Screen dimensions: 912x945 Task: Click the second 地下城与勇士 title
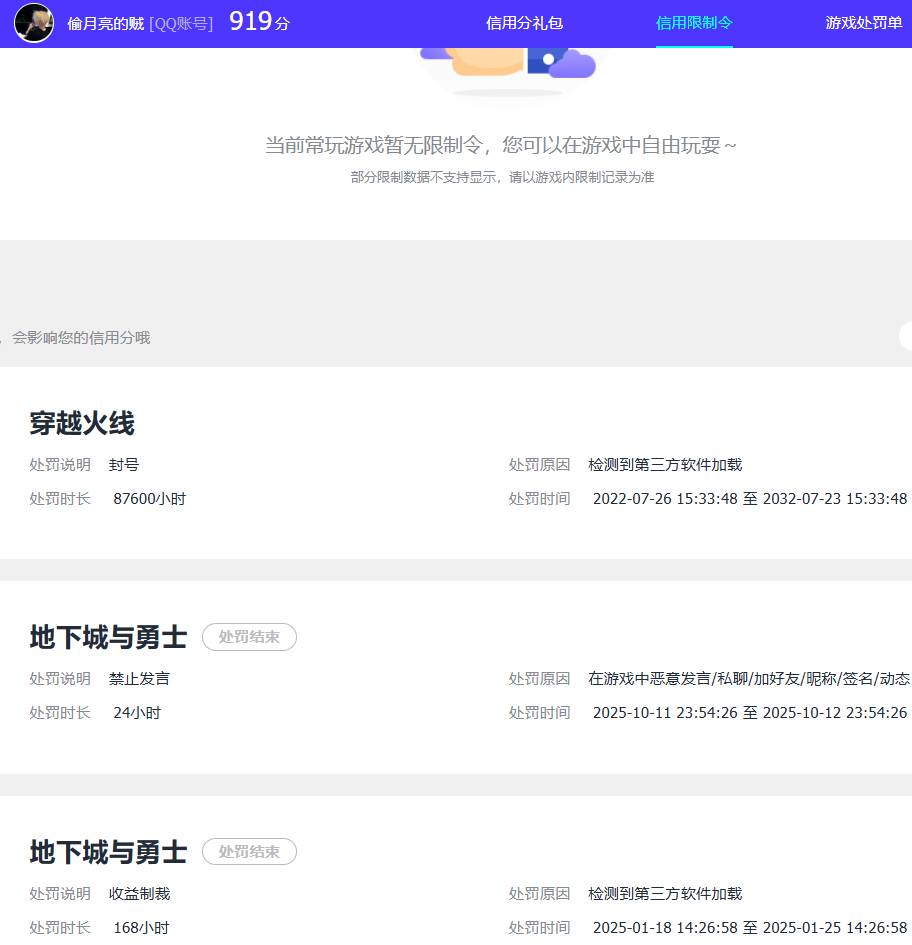click(106, 853)
